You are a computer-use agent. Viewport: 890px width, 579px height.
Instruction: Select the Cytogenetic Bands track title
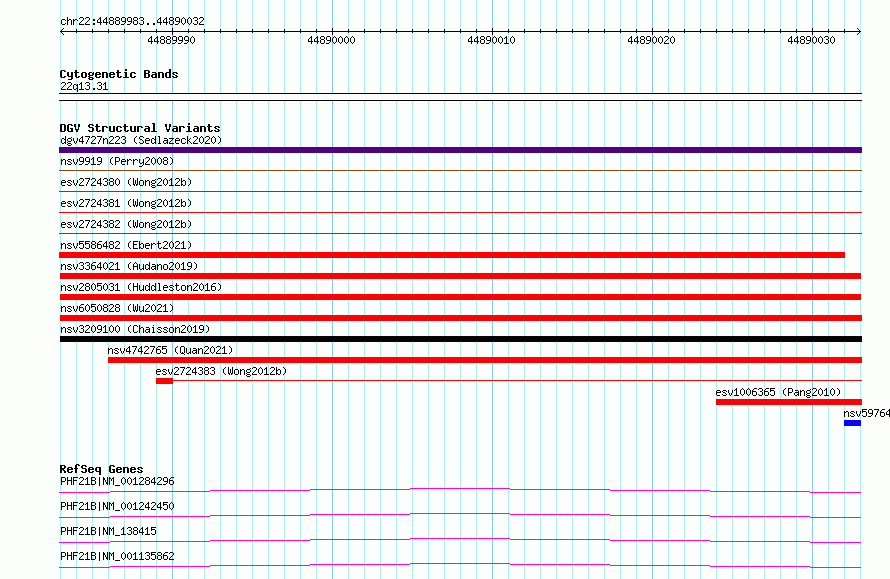(x=119, y=74)
